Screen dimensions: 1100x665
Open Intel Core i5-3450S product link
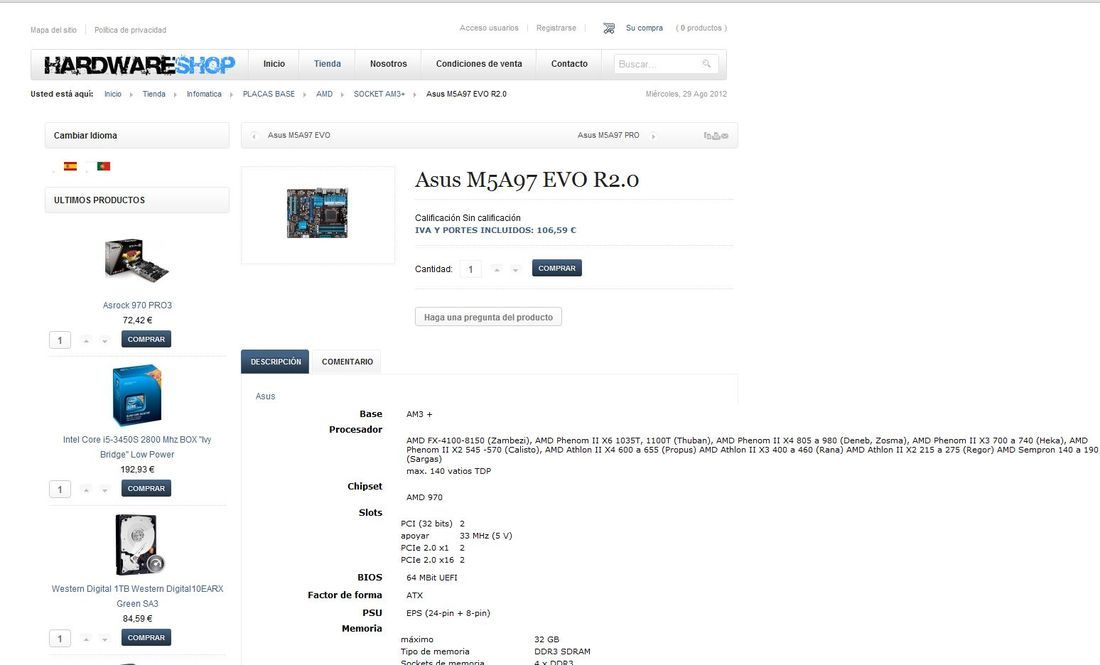(x=138, y=447)
